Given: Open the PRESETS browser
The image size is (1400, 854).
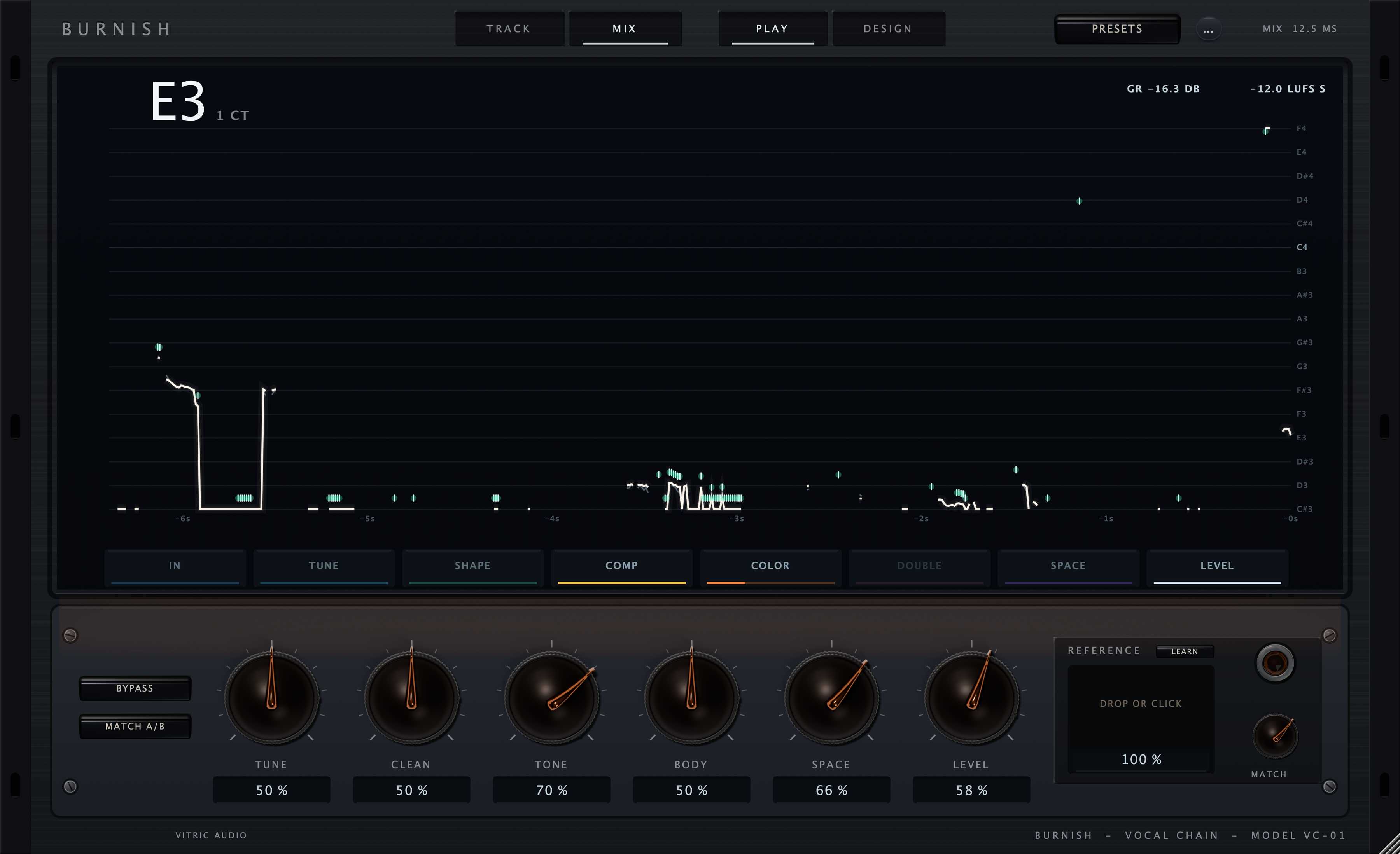Looking at the screenshot, I should coord(1117,29).
